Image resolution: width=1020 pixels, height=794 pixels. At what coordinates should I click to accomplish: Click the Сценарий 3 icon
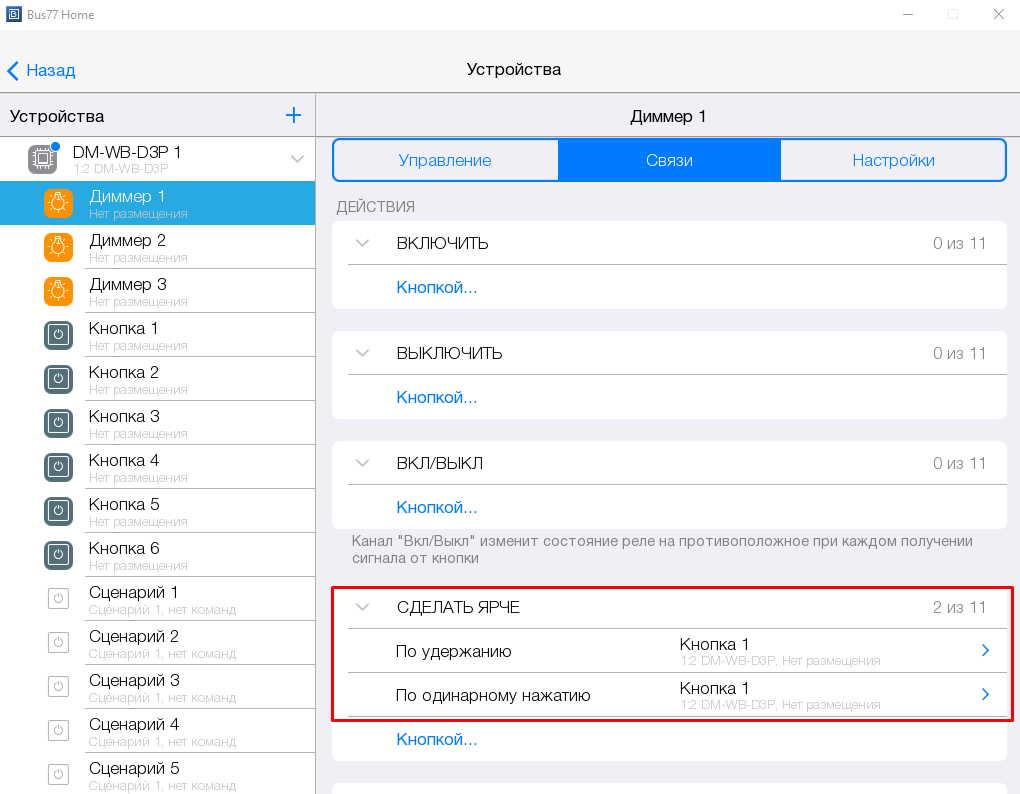[59, 687]
